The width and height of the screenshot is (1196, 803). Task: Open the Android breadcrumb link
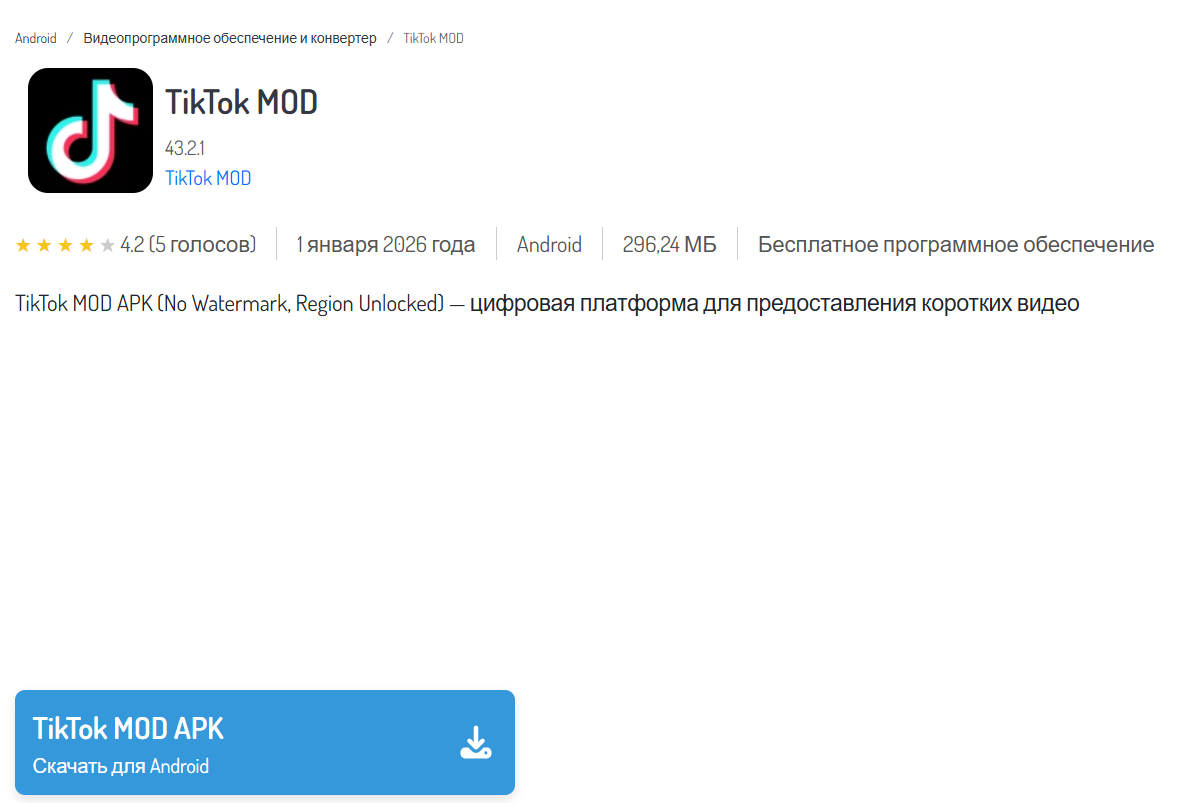click(x=36, y=38)
